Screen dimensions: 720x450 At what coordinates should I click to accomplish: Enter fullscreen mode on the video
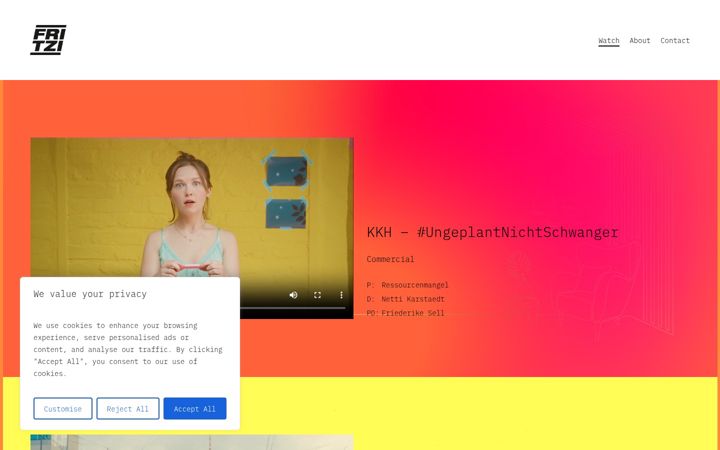point(317,295)
